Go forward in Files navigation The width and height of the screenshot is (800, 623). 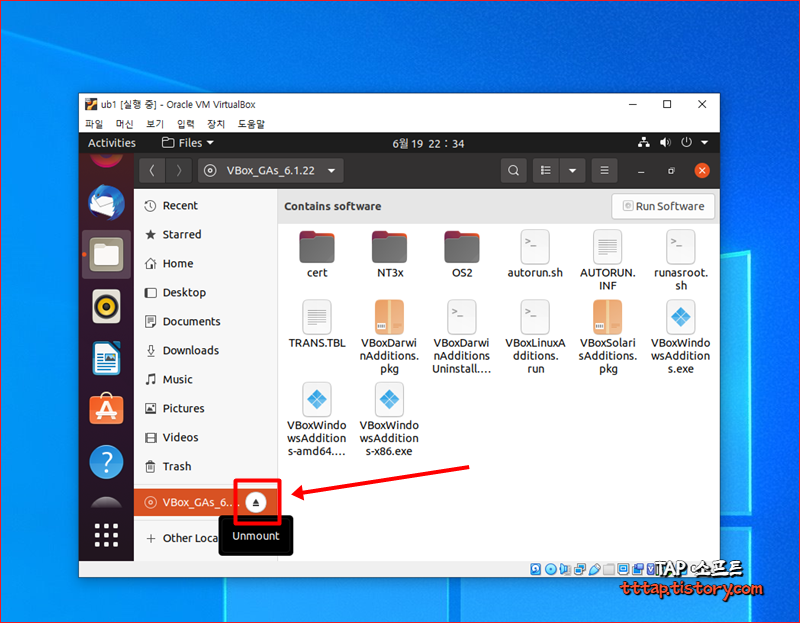(179, 170)
